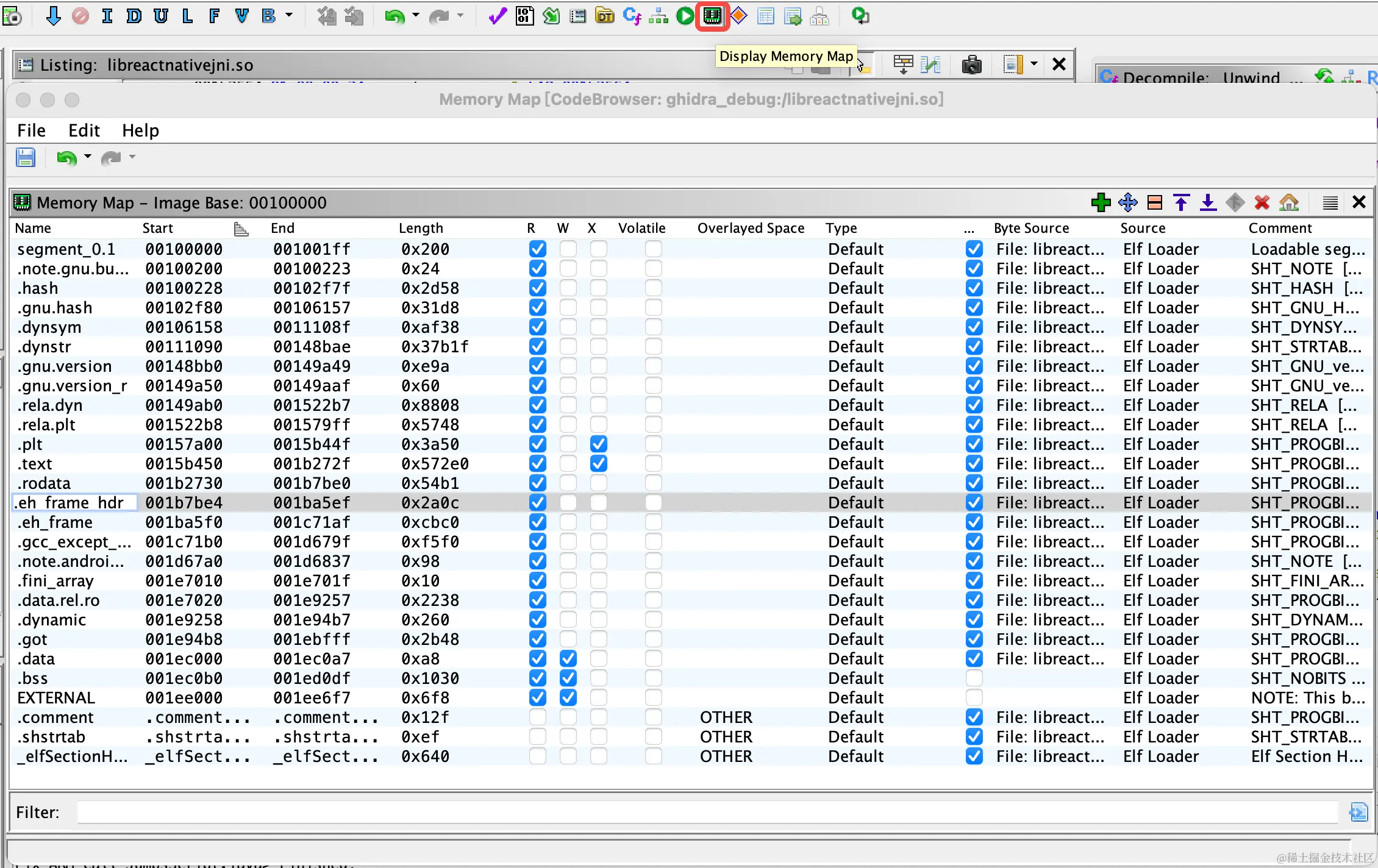Open the Memory Map undo dropdown arrow
1378x868 pixels.
click(x=88, y=157)
